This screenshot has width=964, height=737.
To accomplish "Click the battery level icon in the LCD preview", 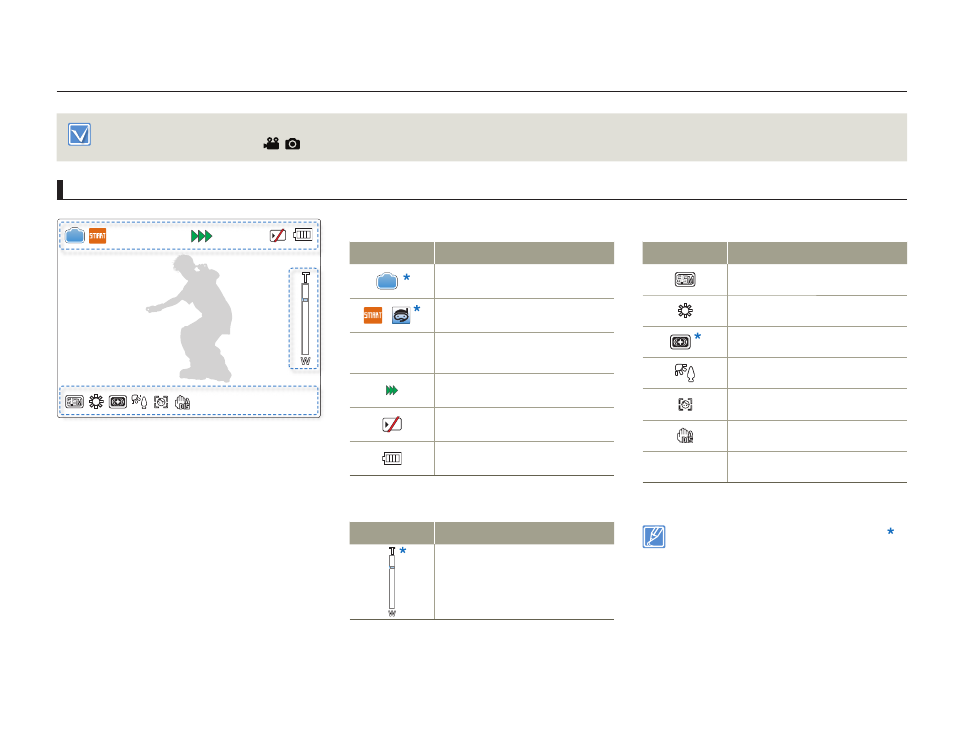I will pyautogui.click(x=303, y=236).
